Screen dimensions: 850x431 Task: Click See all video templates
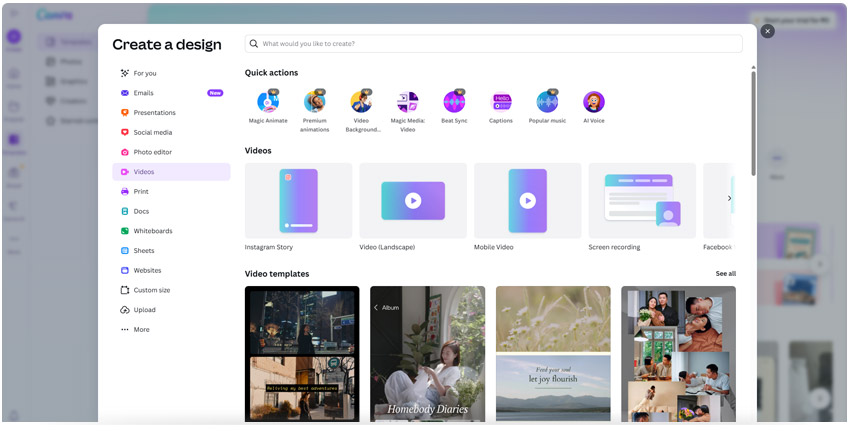pyautogui.click(x=725, y=273)
